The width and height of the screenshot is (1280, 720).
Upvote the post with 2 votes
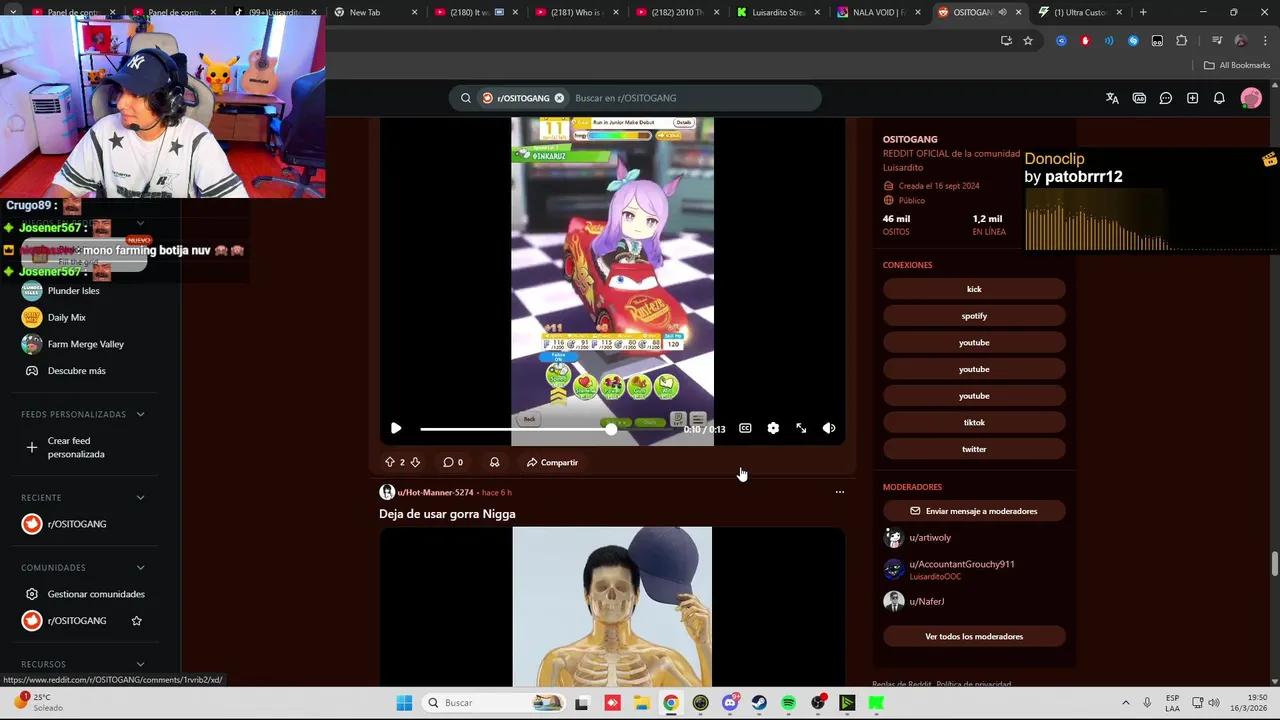[x=390, y=462]
